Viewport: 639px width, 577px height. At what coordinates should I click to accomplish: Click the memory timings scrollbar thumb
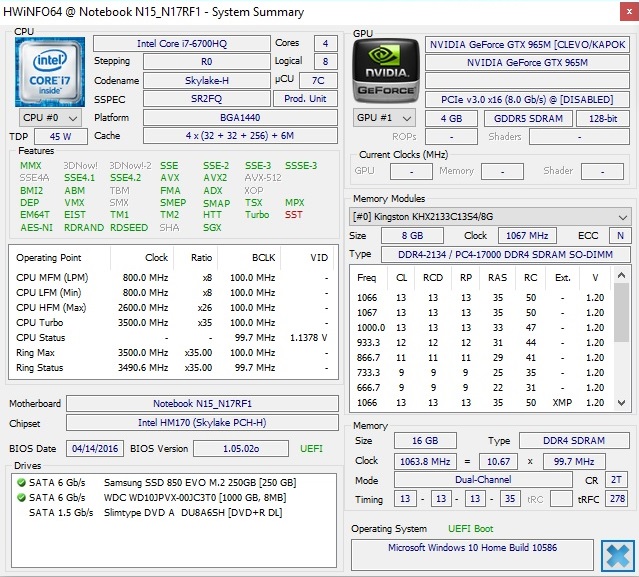621,313
